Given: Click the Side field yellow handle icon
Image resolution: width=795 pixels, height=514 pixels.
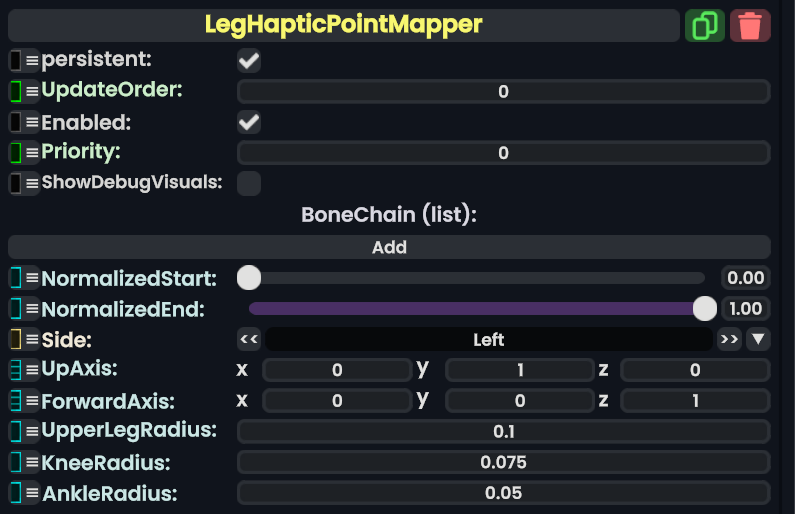Looking at the screenshot, I should (x=16, y=340).
